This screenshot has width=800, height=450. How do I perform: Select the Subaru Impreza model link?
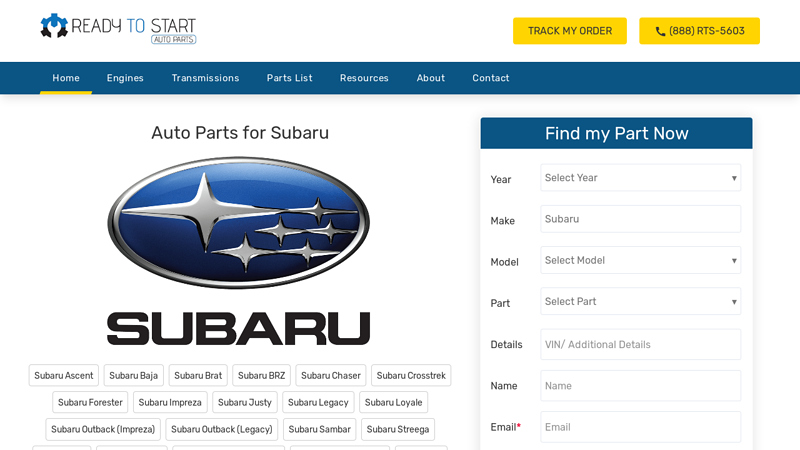[170, 403]
